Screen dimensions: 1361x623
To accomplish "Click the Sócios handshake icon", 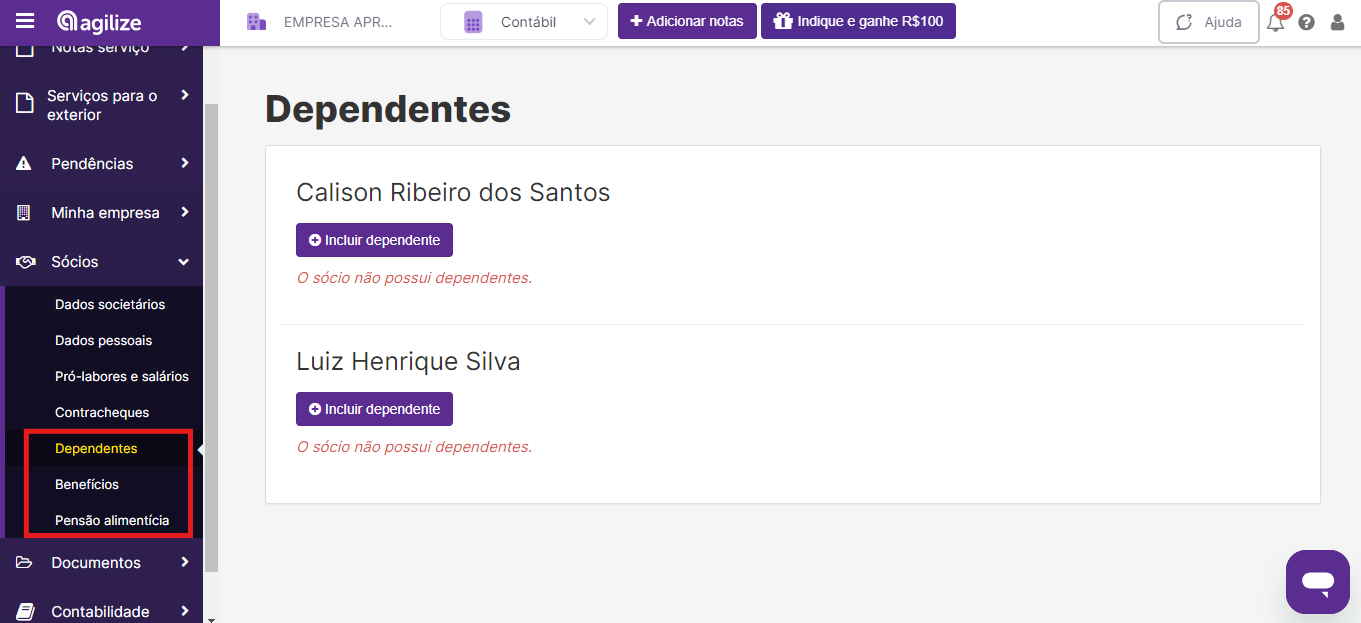I will (25, 262).
